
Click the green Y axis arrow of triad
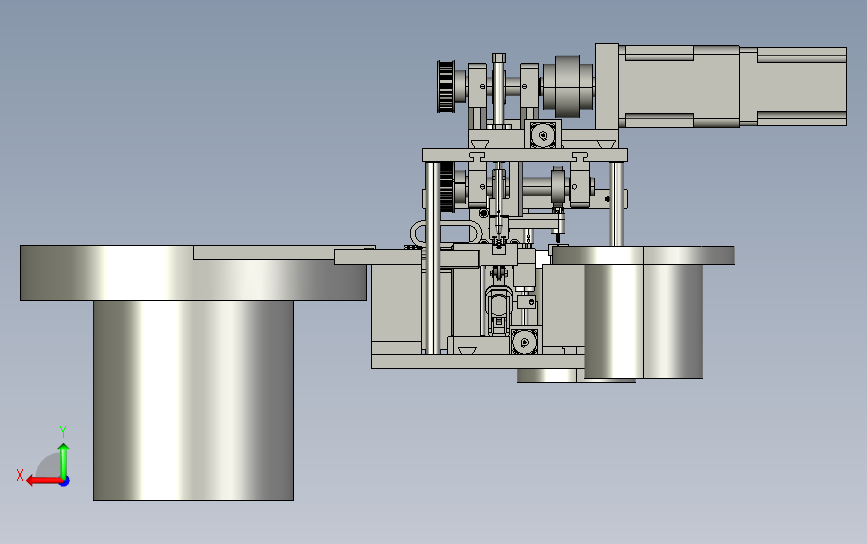[x=64, y=460]
